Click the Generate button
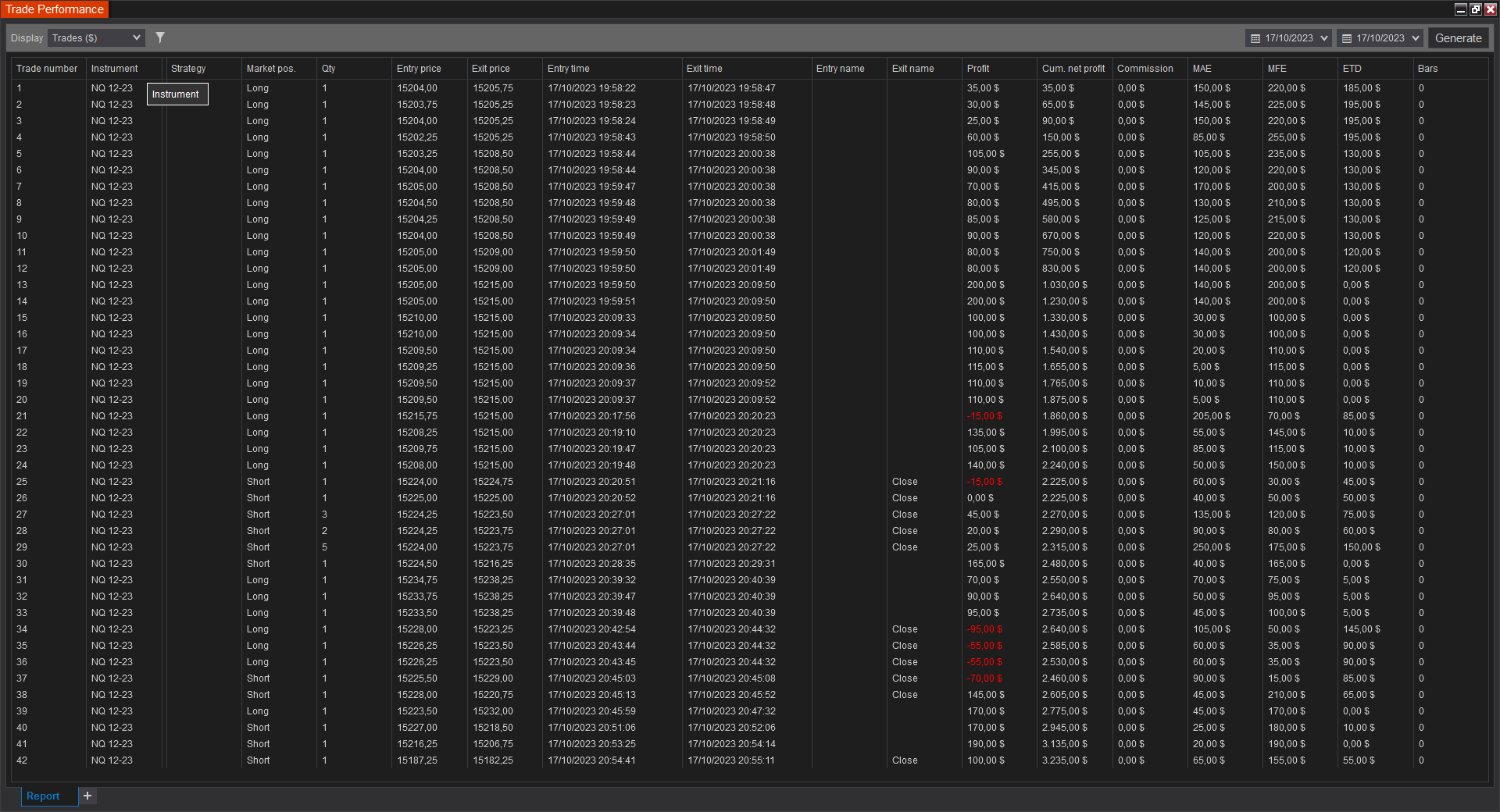This screenshot has width=1500, height=812. pos(1458,37)
